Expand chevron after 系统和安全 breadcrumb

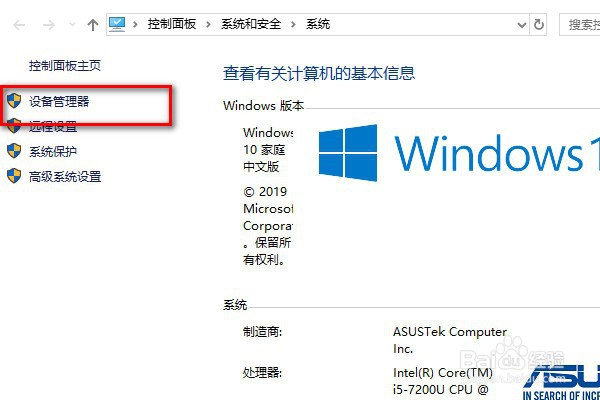293,24
